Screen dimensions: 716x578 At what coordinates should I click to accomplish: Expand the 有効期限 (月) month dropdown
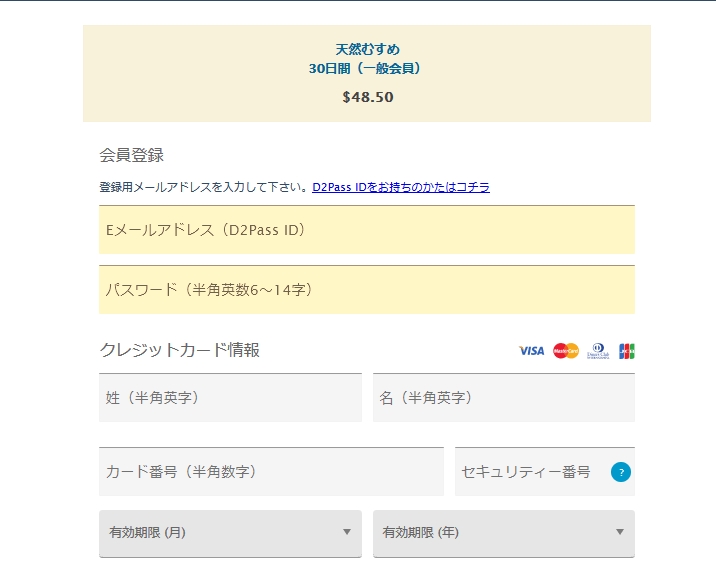click(x=230, y=533)
